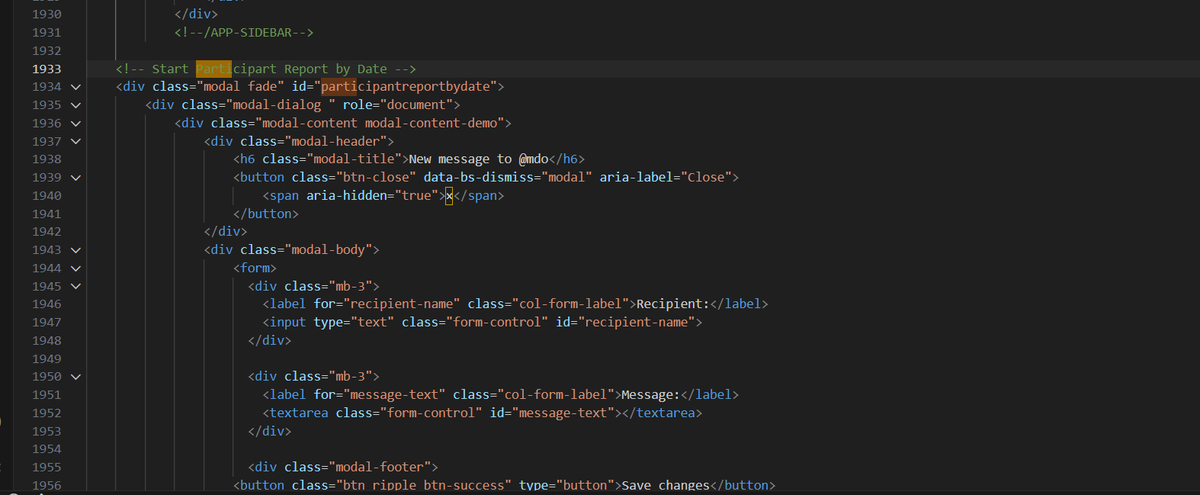
Task: Click the 'Save changes' button text in code
Action: [665, 485]
